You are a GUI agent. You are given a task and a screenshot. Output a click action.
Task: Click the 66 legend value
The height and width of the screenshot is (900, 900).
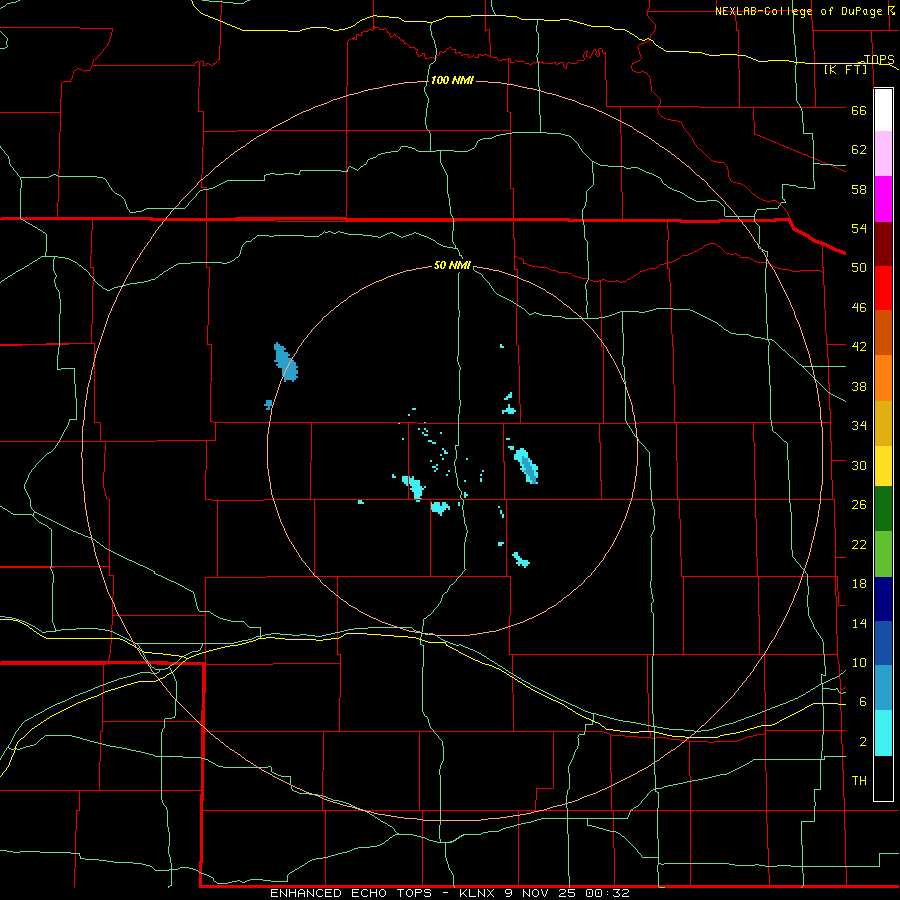pos(859,111)
